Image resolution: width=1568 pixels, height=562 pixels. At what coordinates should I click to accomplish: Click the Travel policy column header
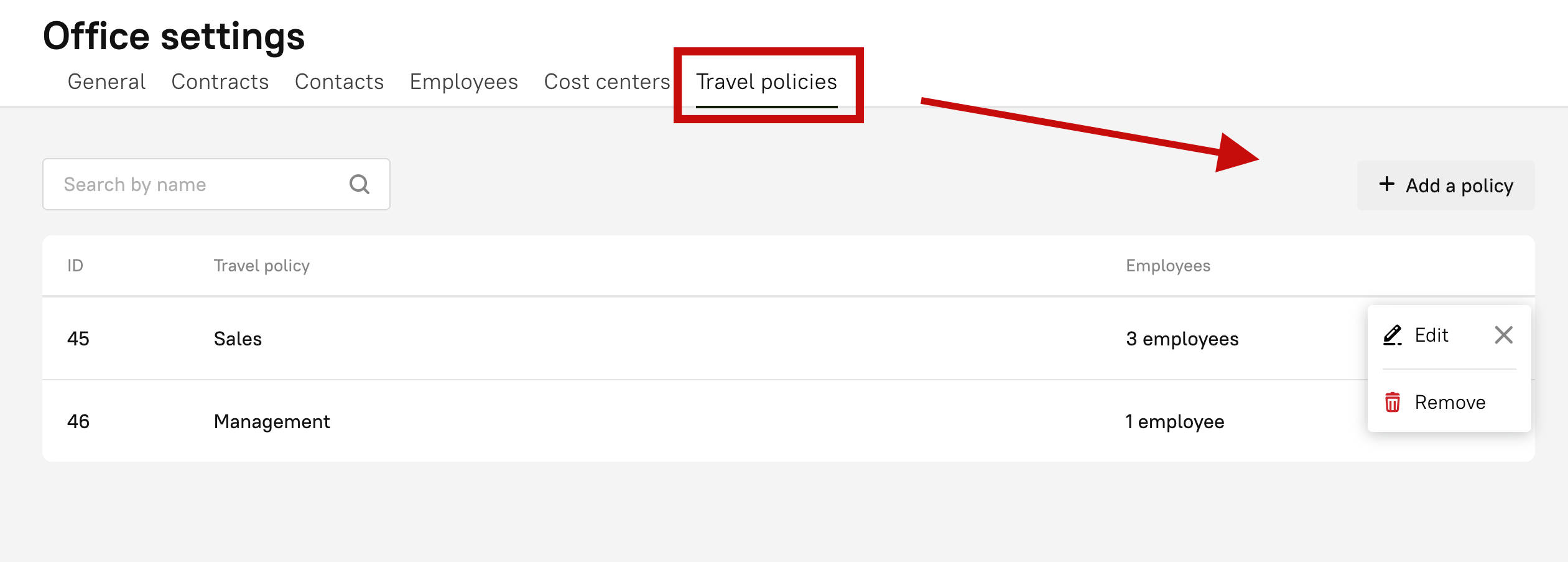(262, 266)
